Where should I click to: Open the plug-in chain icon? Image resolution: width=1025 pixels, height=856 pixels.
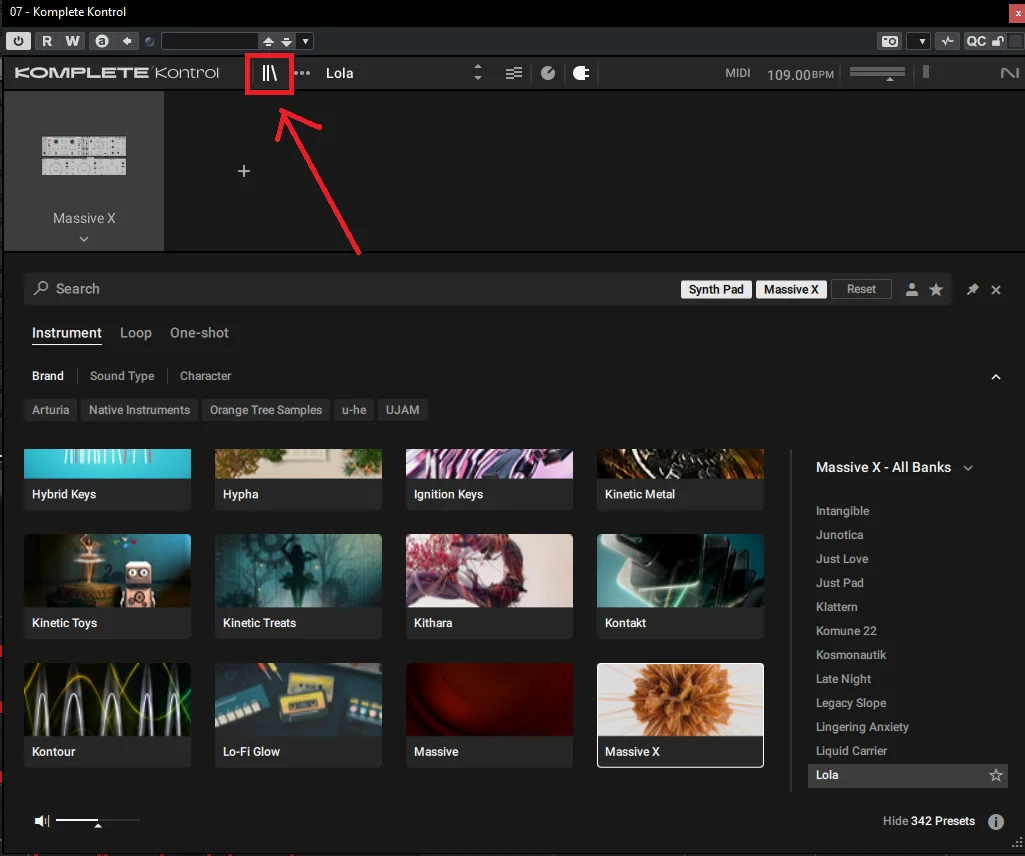[581, 73]
